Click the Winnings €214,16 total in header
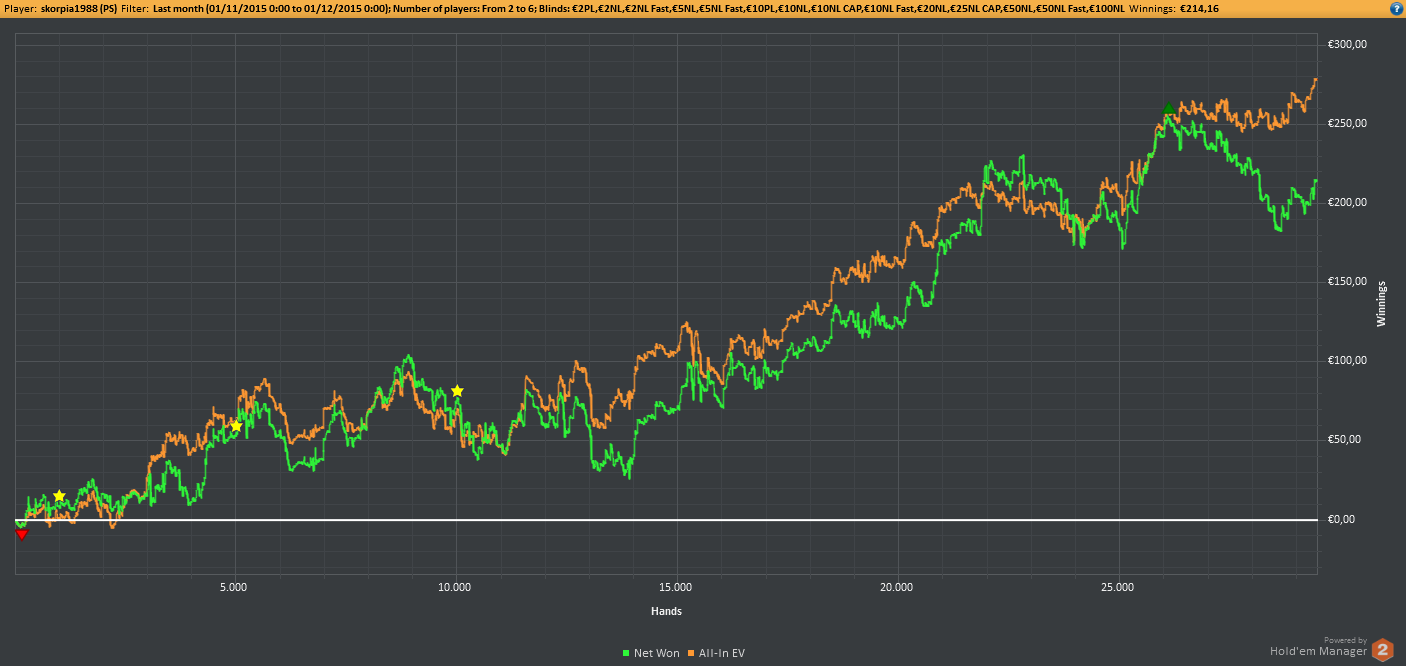This screenshot has height=666, width=1406. [1176, 8]
